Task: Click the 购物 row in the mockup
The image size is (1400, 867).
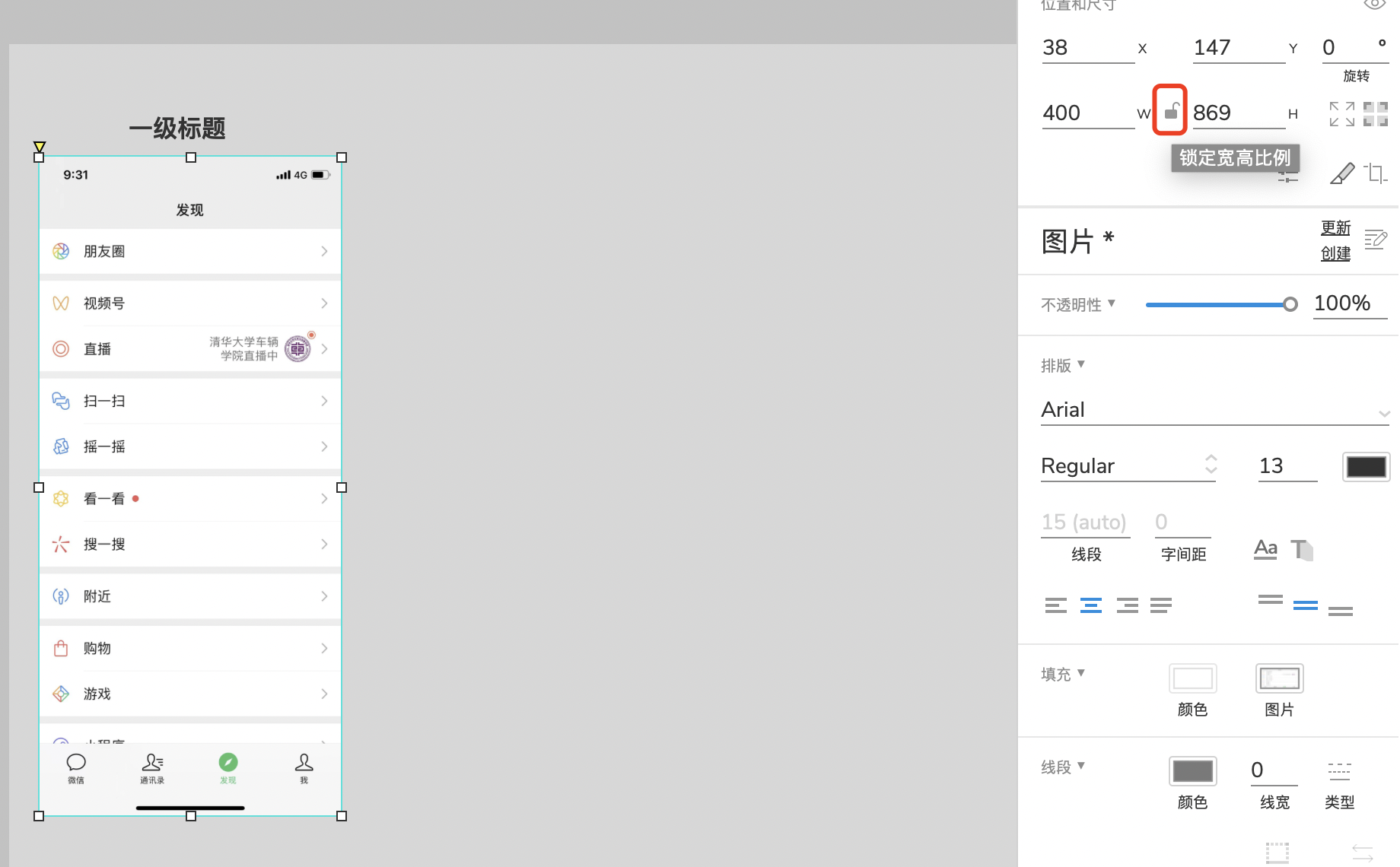Action: [190, 648]
